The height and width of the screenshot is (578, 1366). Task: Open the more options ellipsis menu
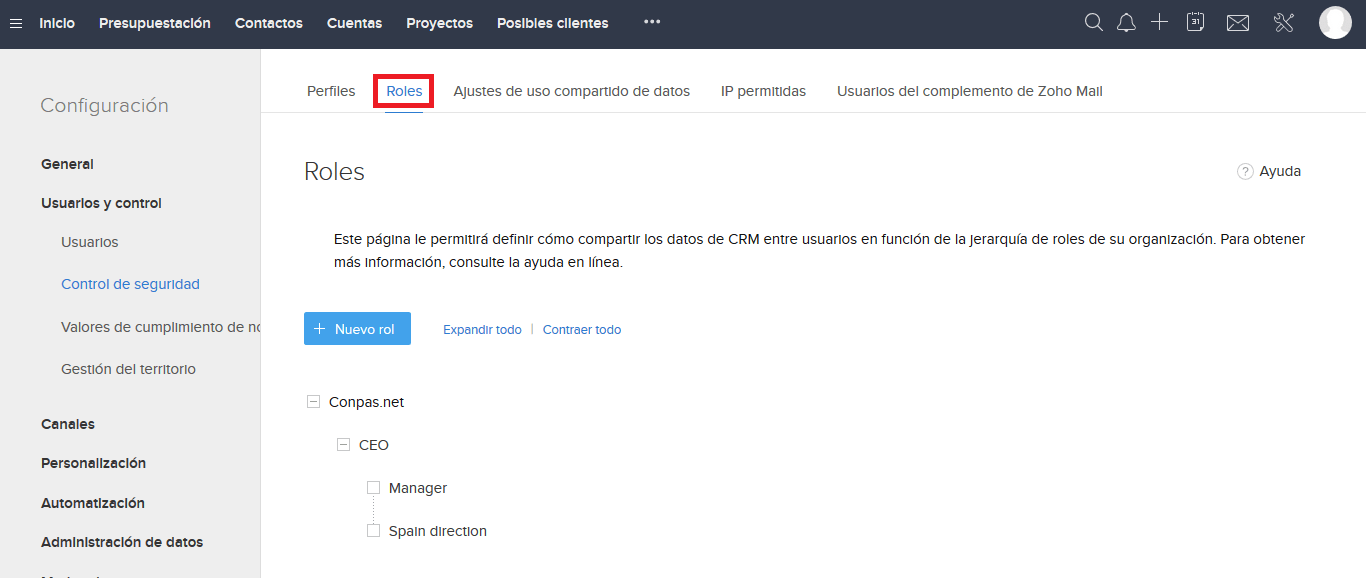tap(651, 21)
